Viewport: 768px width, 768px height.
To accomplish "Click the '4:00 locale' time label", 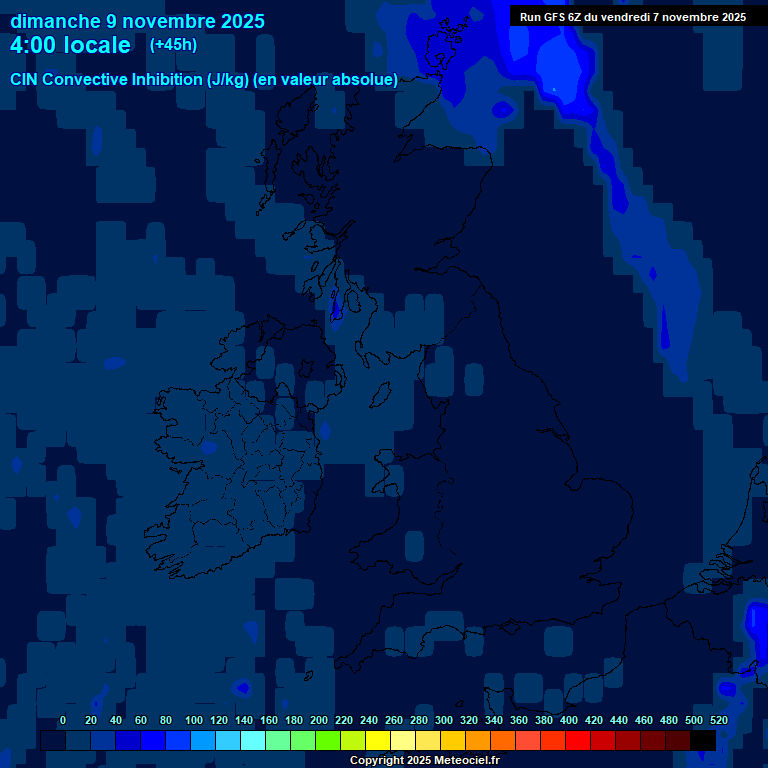I will (x=70, y=46).
